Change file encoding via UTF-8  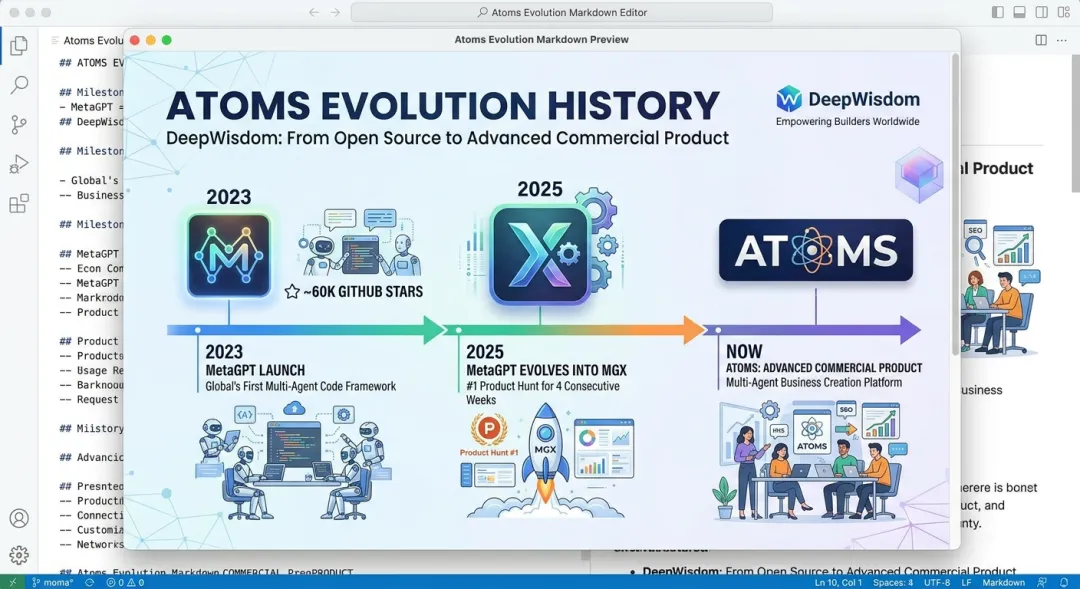pyautogui.click(x=937, y=582)
